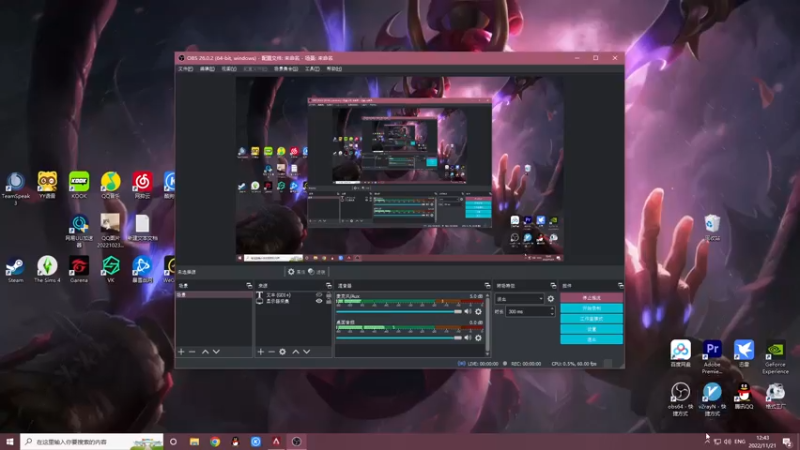The image size is (800, 450).
Task: Open v2rayN desktop shortcut
Action: tap(712, 399)
